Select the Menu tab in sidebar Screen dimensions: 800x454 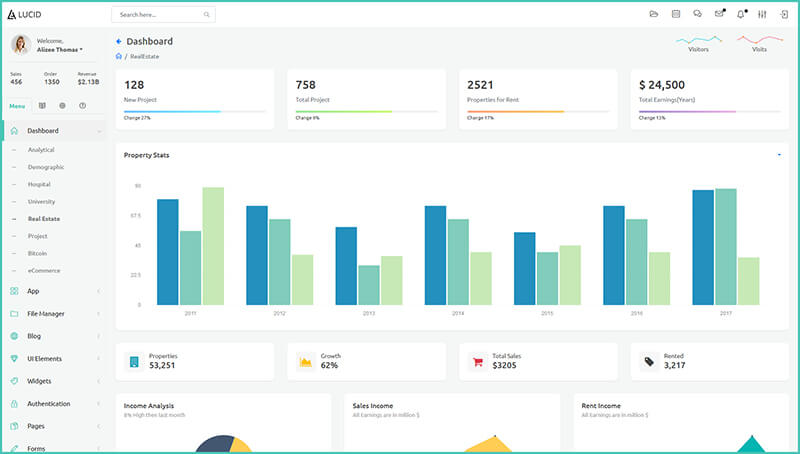[x=17, y=105]
